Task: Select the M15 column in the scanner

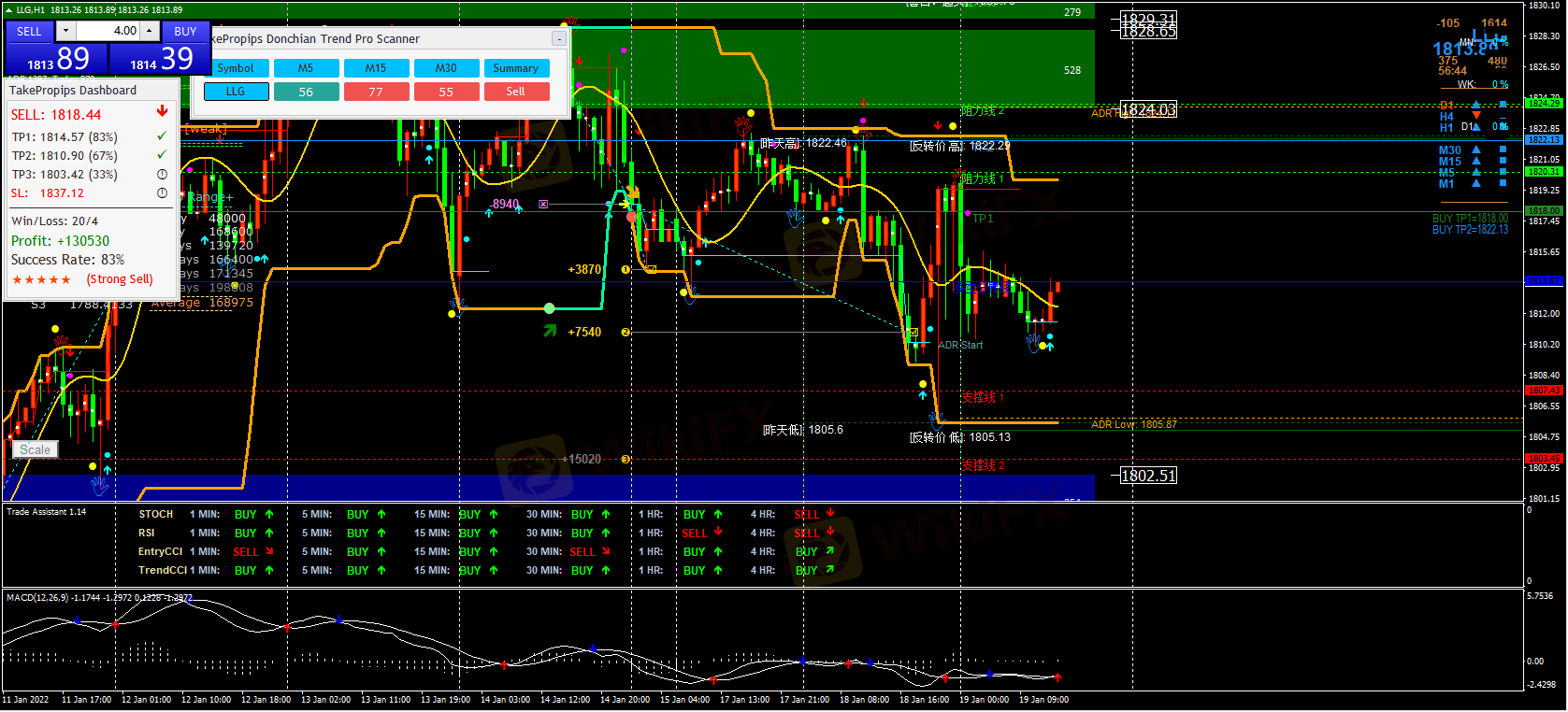Action: click(376, 68)
